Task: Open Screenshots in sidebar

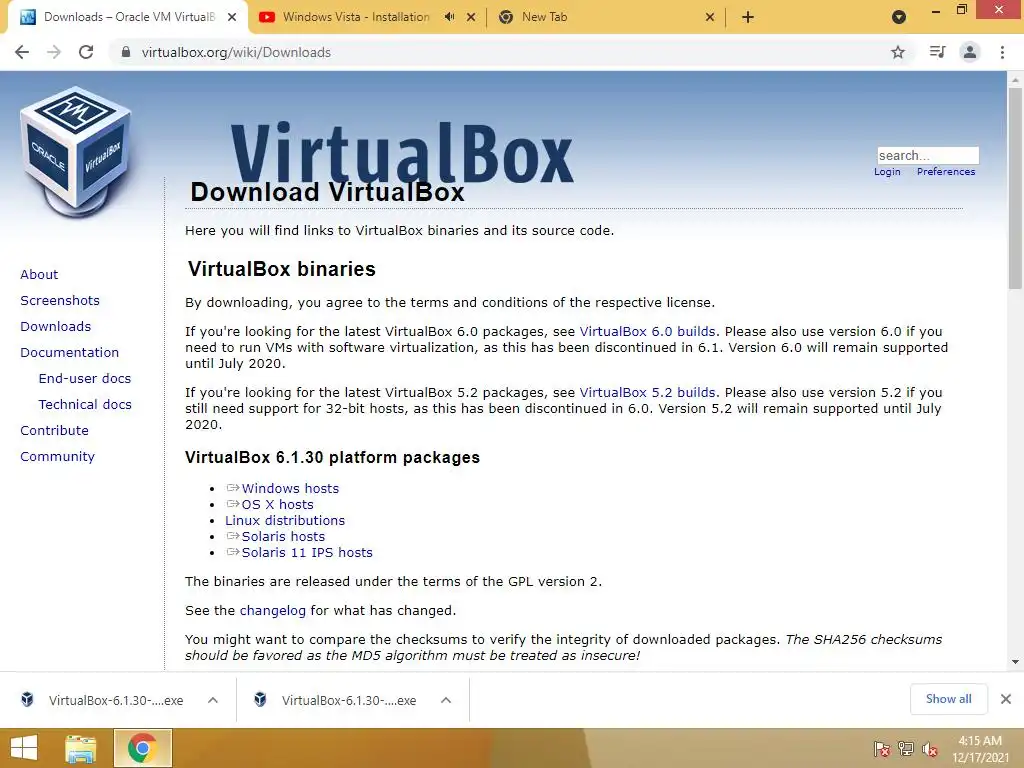Action: (x=60, y=300)
